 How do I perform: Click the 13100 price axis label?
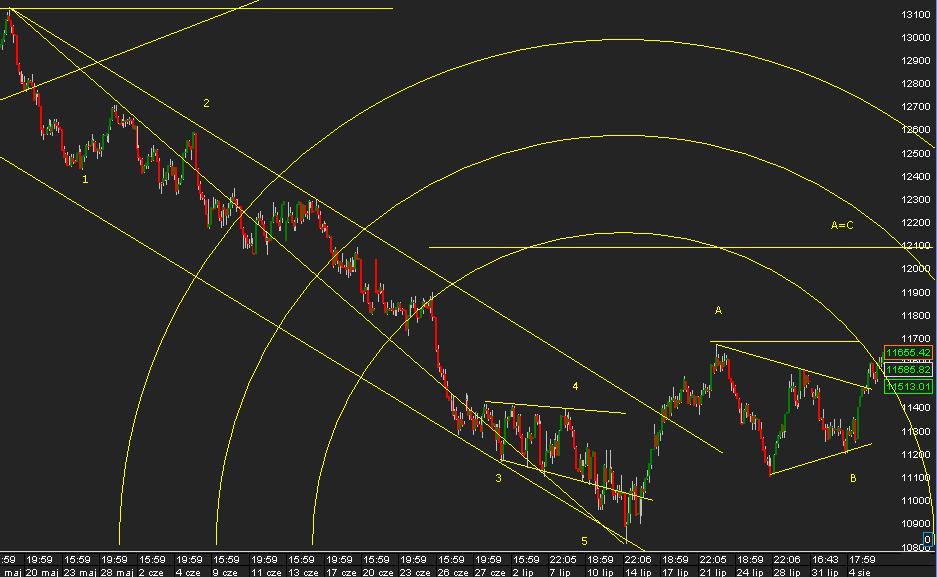pos(915,15)
